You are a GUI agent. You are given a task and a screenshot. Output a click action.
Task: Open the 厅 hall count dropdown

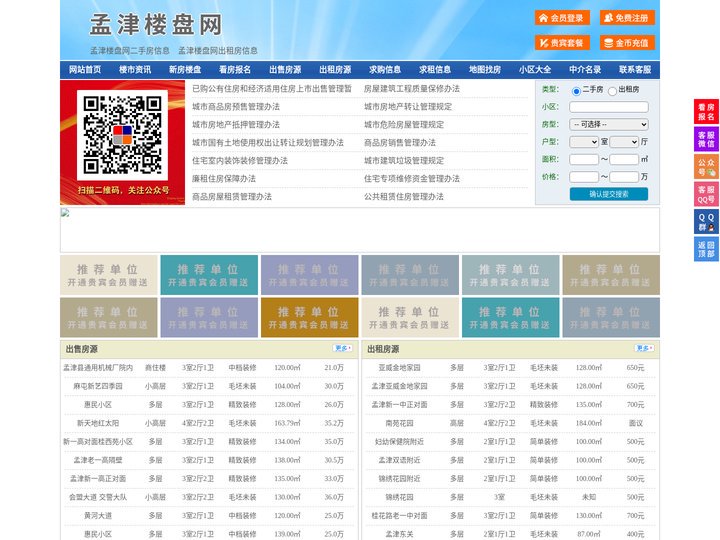click(x=624, y=142)
